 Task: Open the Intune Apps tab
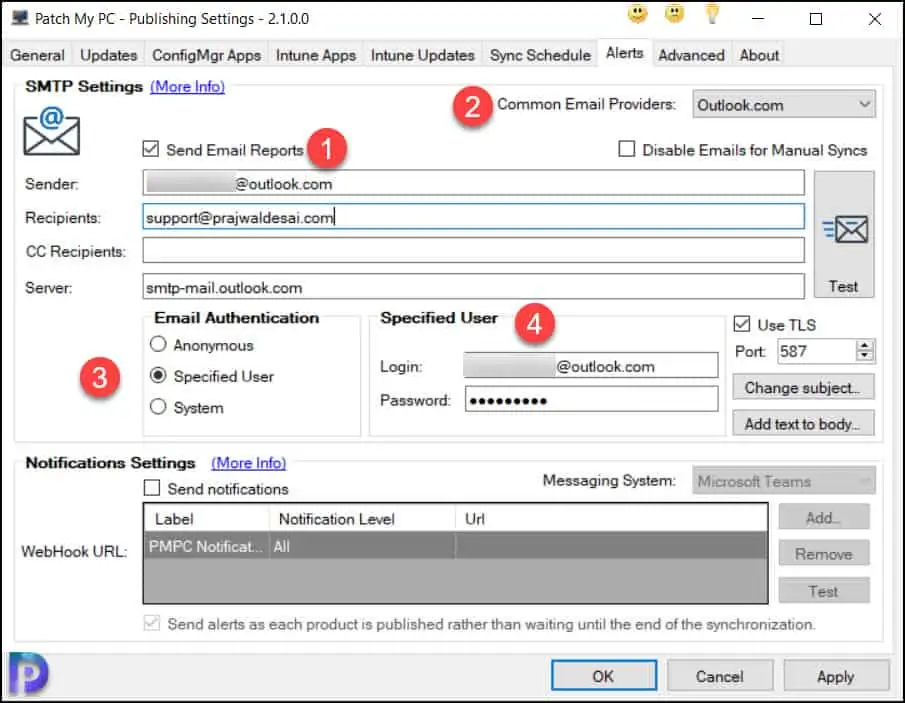click(316, 55)
